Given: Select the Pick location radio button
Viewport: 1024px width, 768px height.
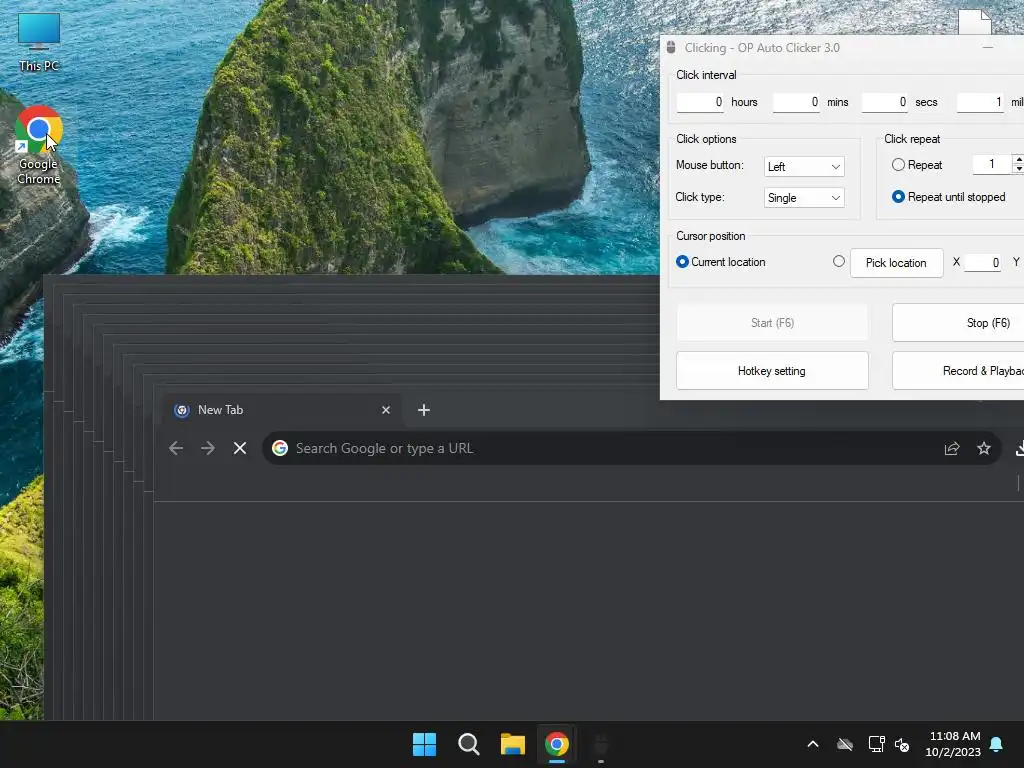Looking at the screenshot, I should click(839, 261).
